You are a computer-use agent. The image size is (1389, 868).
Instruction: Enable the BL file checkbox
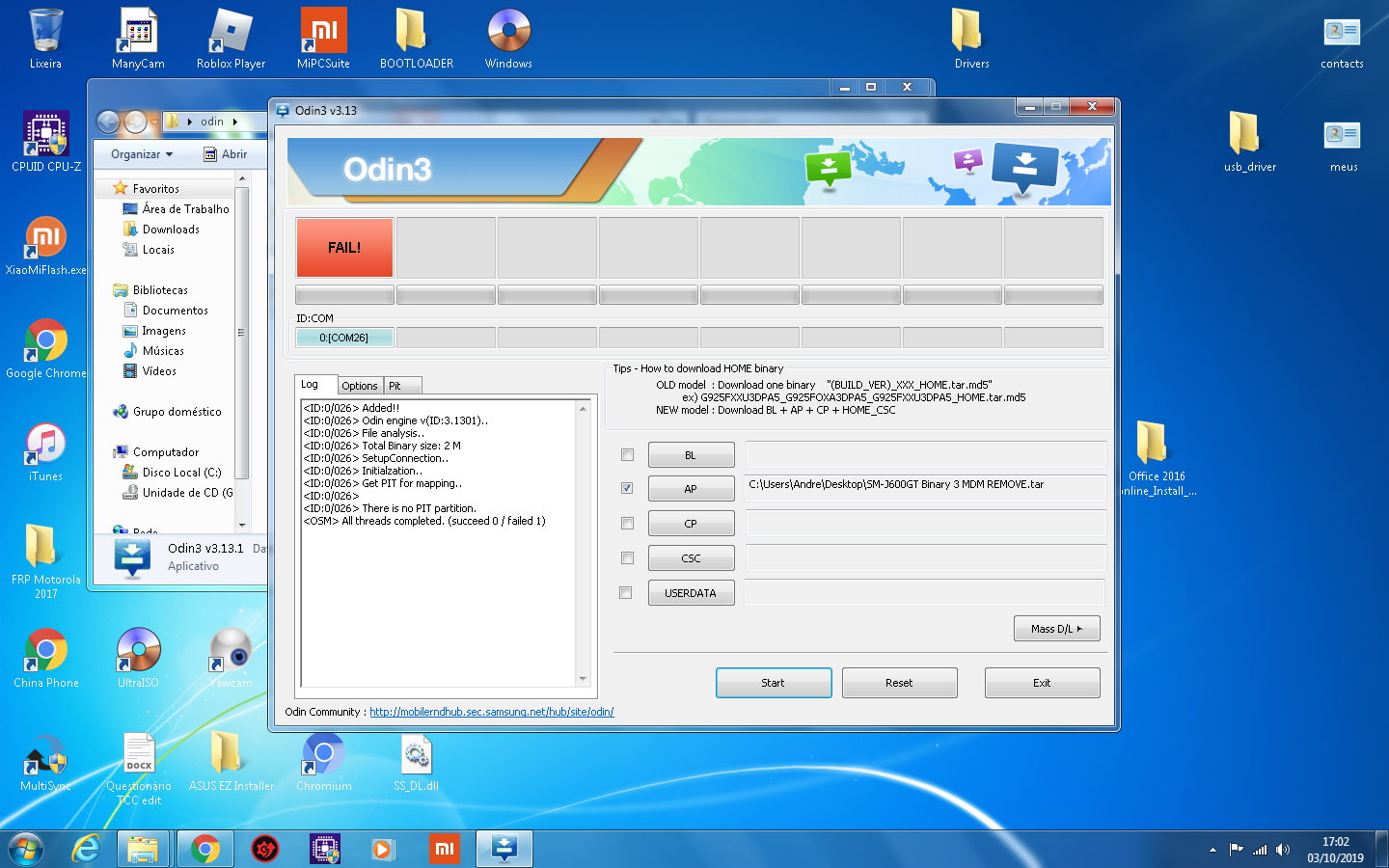tap(627, 454)
